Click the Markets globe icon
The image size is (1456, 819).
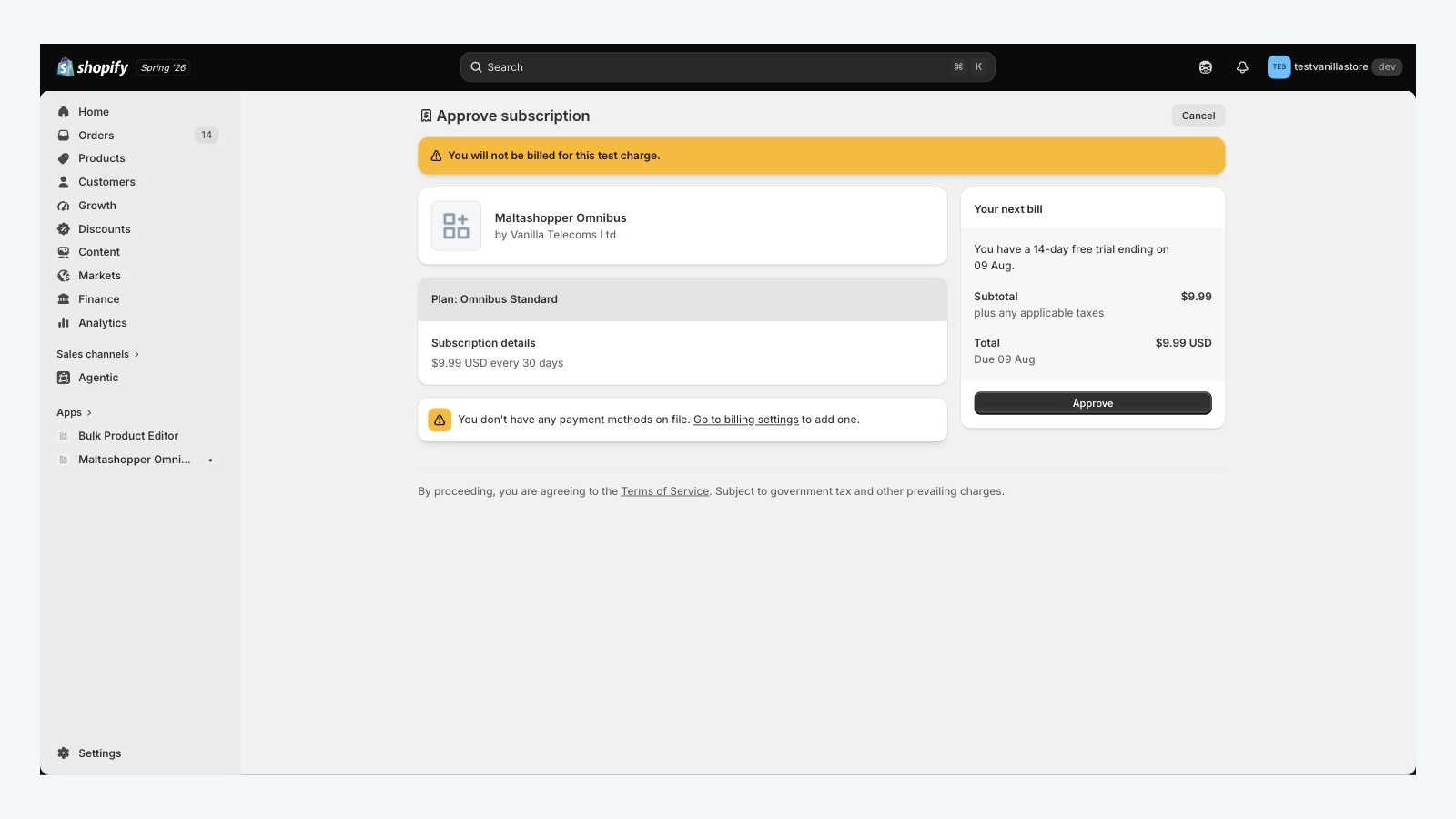(x=64, y=276)
